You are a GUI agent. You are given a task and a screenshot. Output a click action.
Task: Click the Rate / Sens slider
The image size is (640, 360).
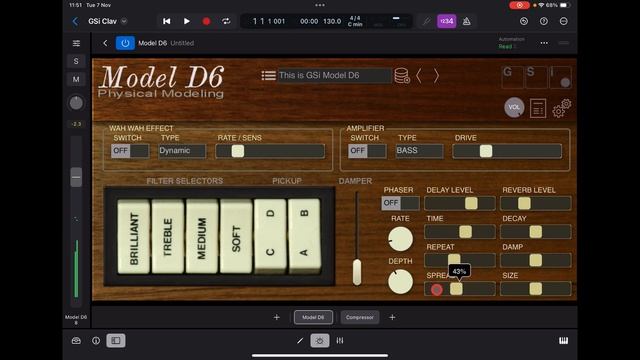pyautogui.click(x=270, y=151)
